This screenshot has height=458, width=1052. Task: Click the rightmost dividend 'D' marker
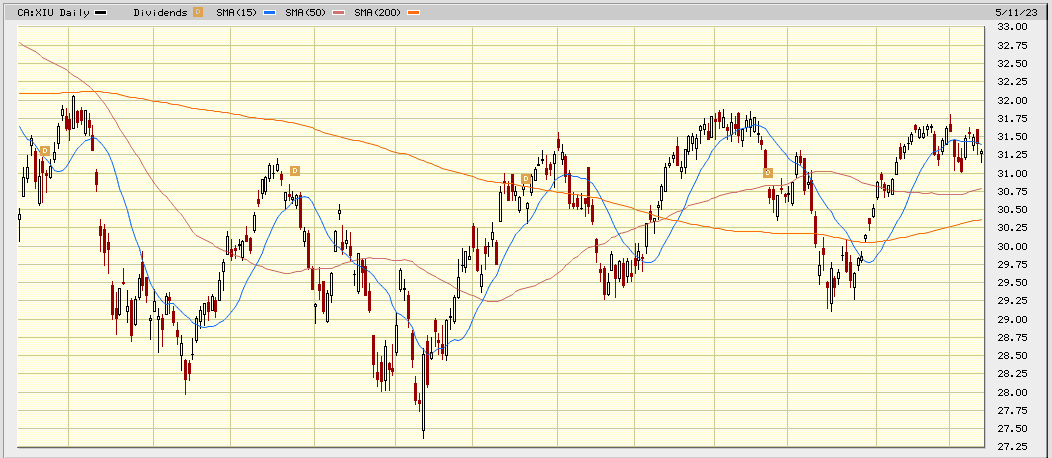[x=768, y=173]
